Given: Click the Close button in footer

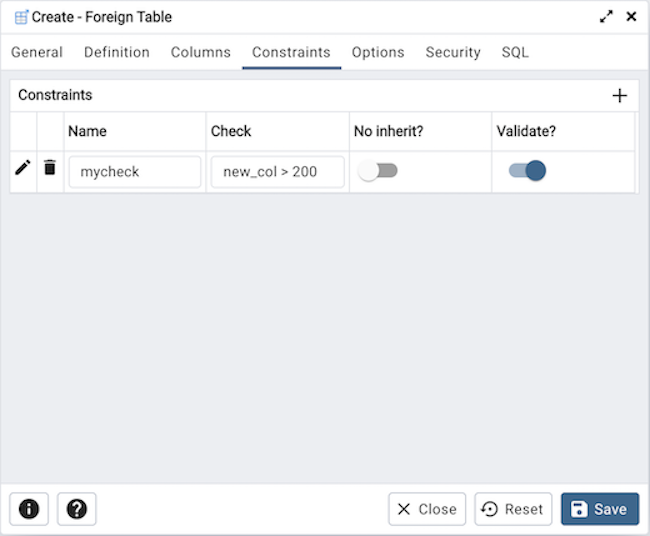Looking at the screenshot, I should [427, 509].
